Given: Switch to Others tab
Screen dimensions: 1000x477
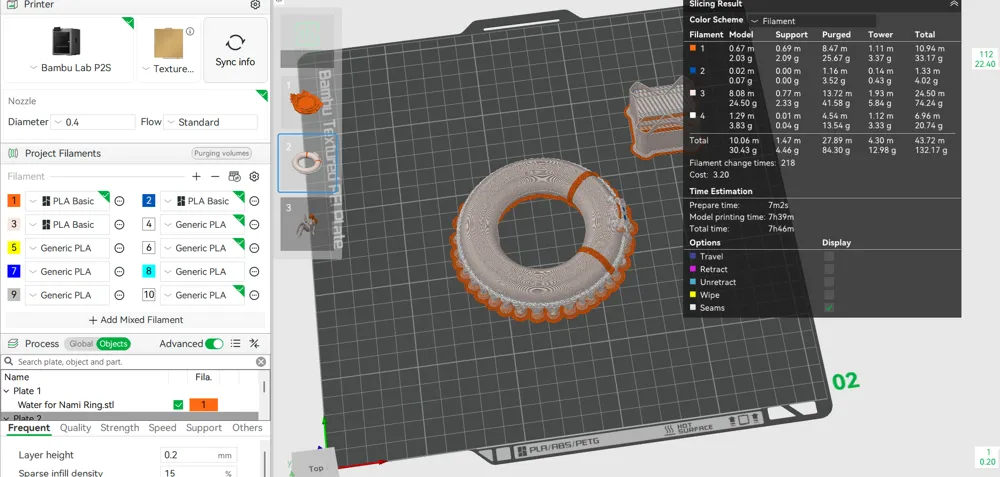Looking at the screenshot, I should point(247,428).
